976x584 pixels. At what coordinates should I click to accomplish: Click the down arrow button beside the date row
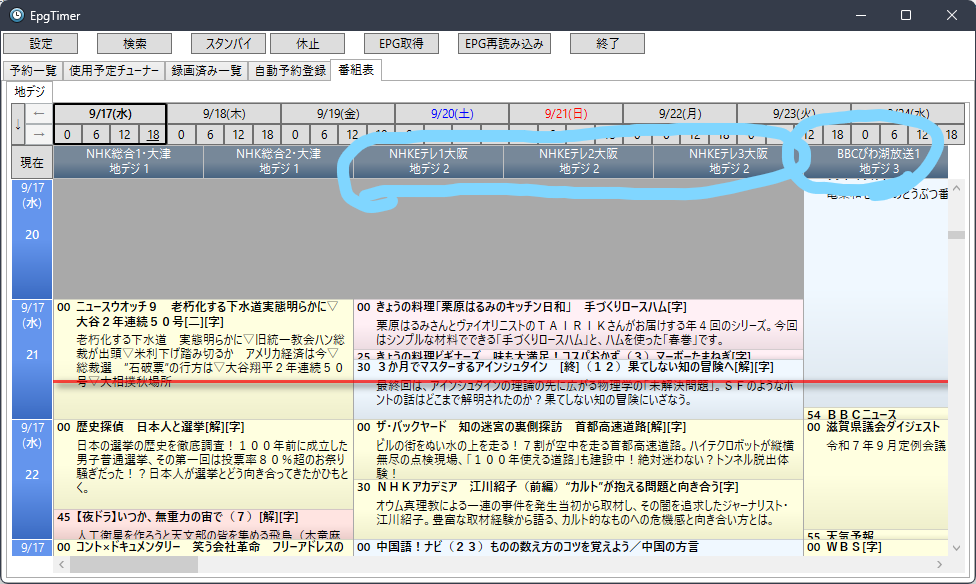[x=16, y=124]
